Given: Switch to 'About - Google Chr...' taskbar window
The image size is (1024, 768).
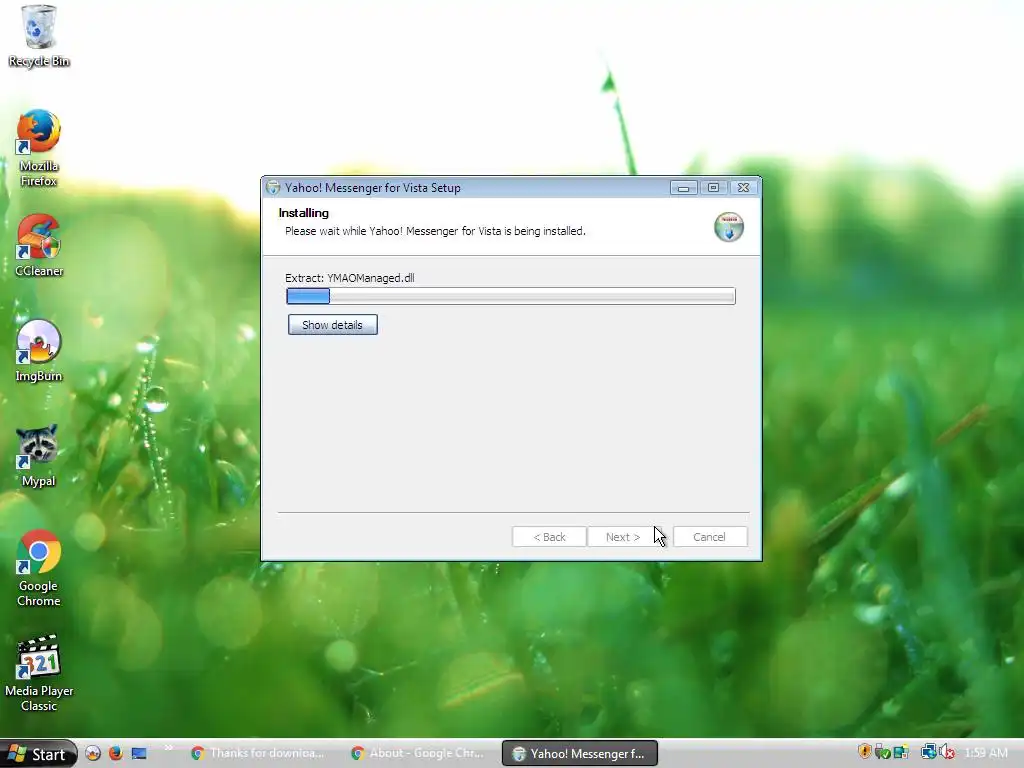Looking at the screenshot, I should 420,753.
